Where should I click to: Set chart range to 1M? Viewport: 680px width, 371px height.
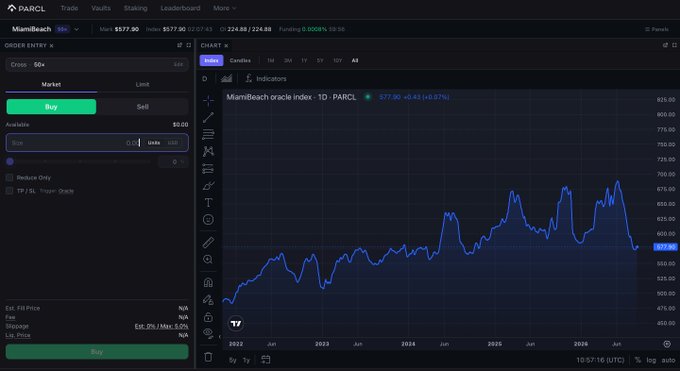tap(271, 60)
